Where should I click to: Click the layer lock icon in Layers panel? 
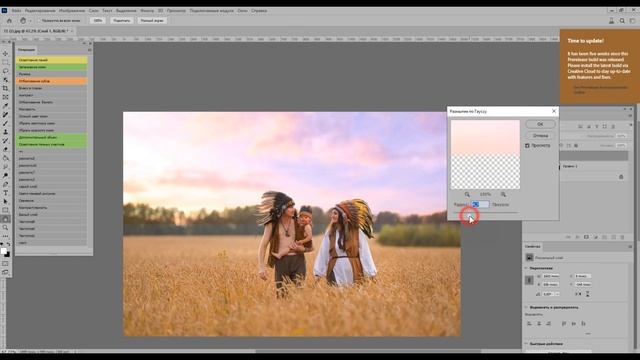pos(621,177)
